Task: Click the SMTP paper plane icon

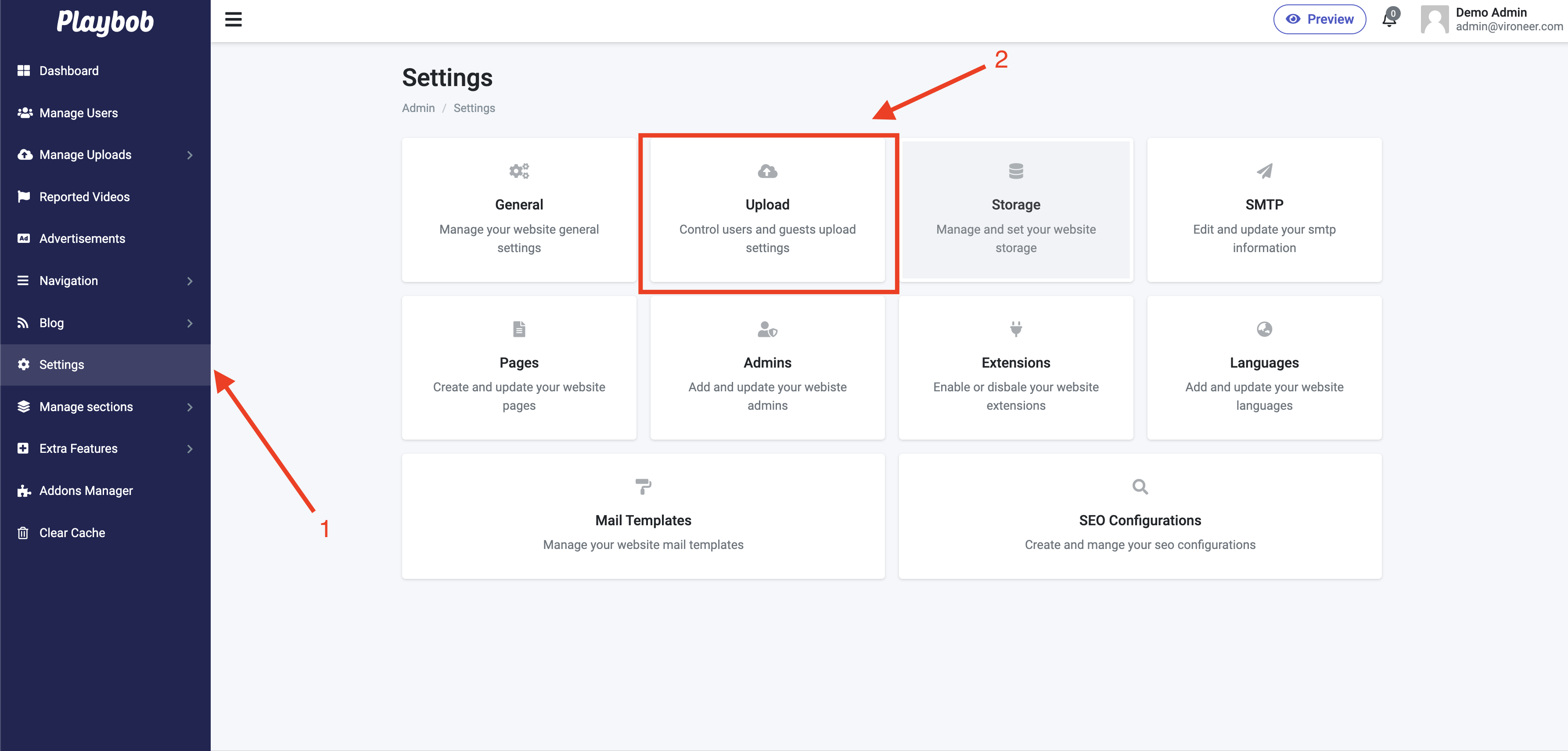Action: 1264,171
